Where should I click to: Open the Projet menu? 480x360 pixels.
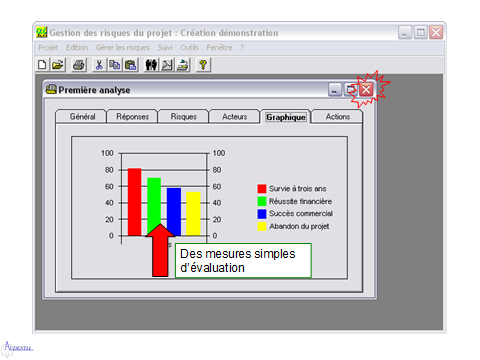coord(48,48)
